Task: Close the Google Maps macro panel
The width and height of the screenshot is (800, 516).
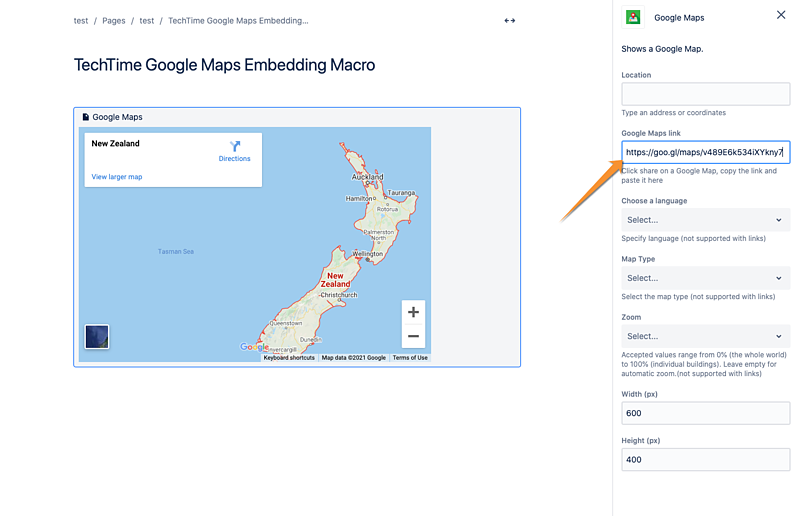Action: click(x=781, y=15)
